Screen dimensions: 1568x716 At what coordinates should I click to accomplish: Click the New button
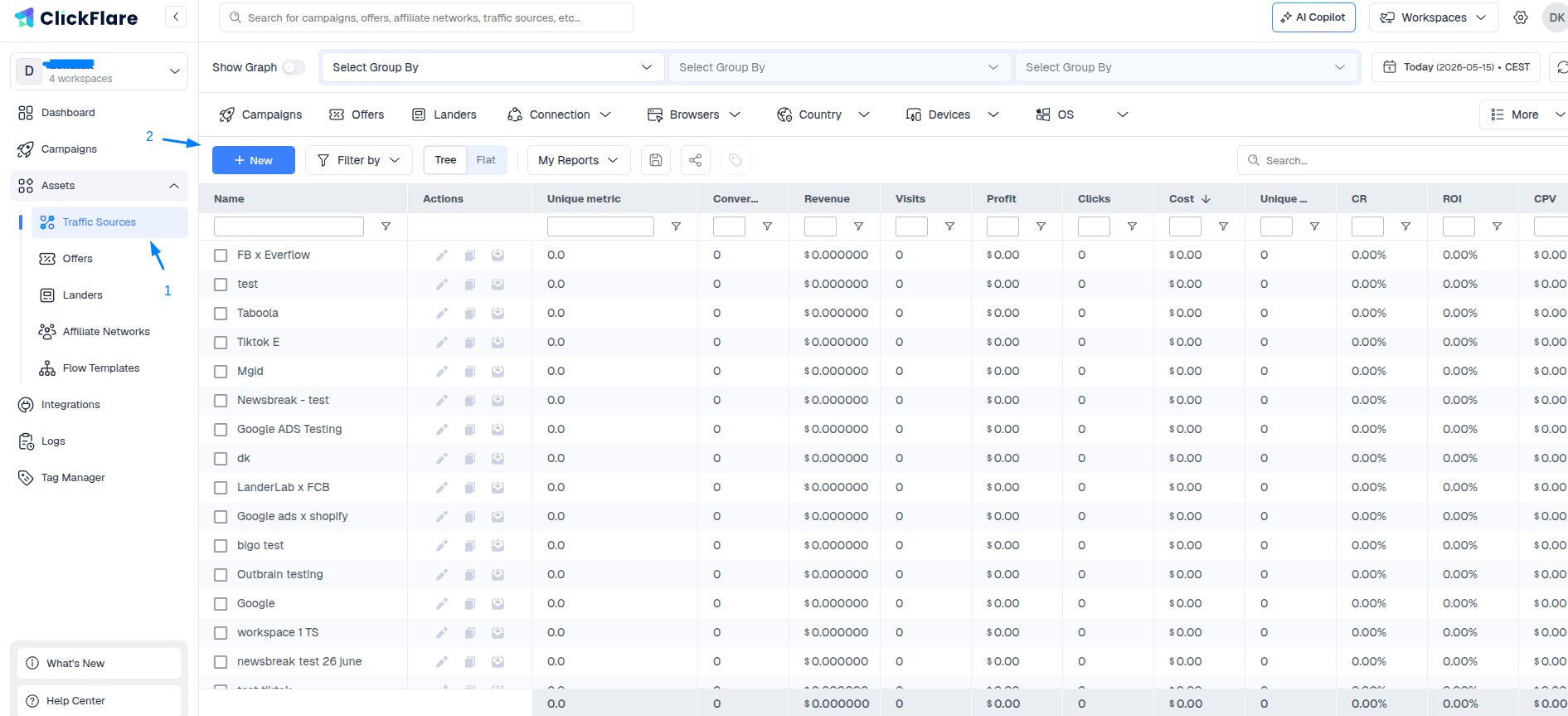pyautogui.click(x=254, y=160)
